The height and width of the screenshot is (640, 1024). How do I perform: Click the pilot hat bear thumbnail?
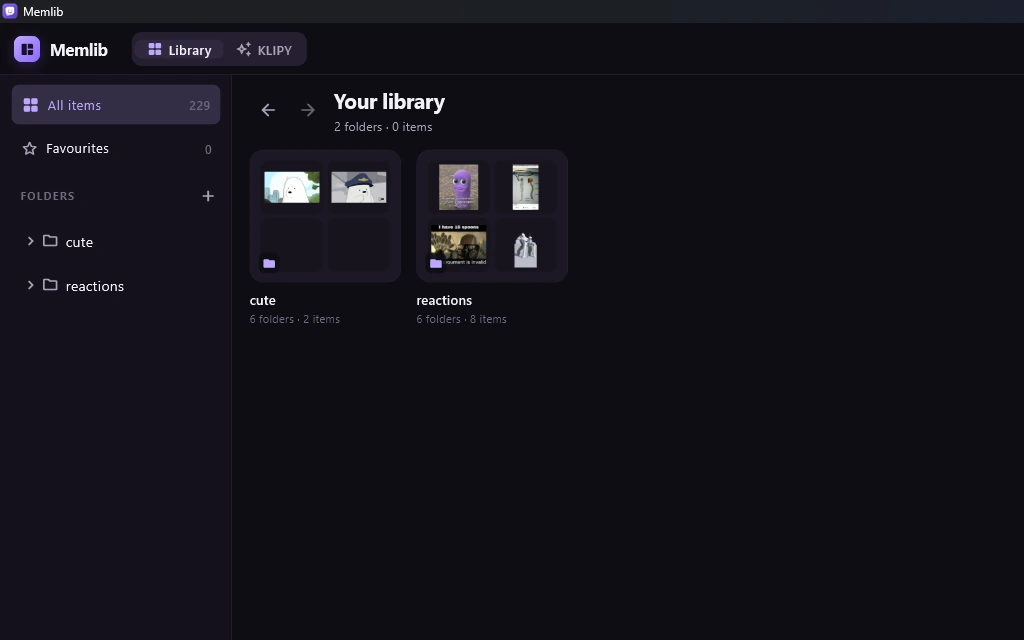359,187
